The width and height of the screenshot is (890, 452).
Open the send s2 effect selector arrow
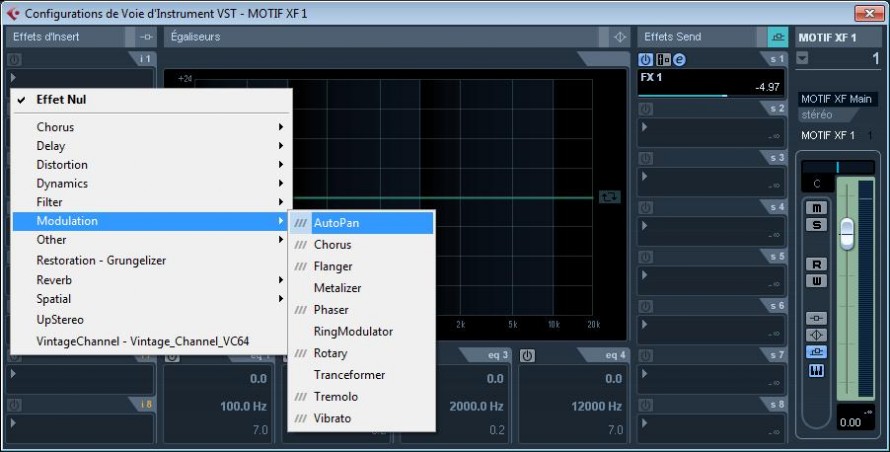644,127
